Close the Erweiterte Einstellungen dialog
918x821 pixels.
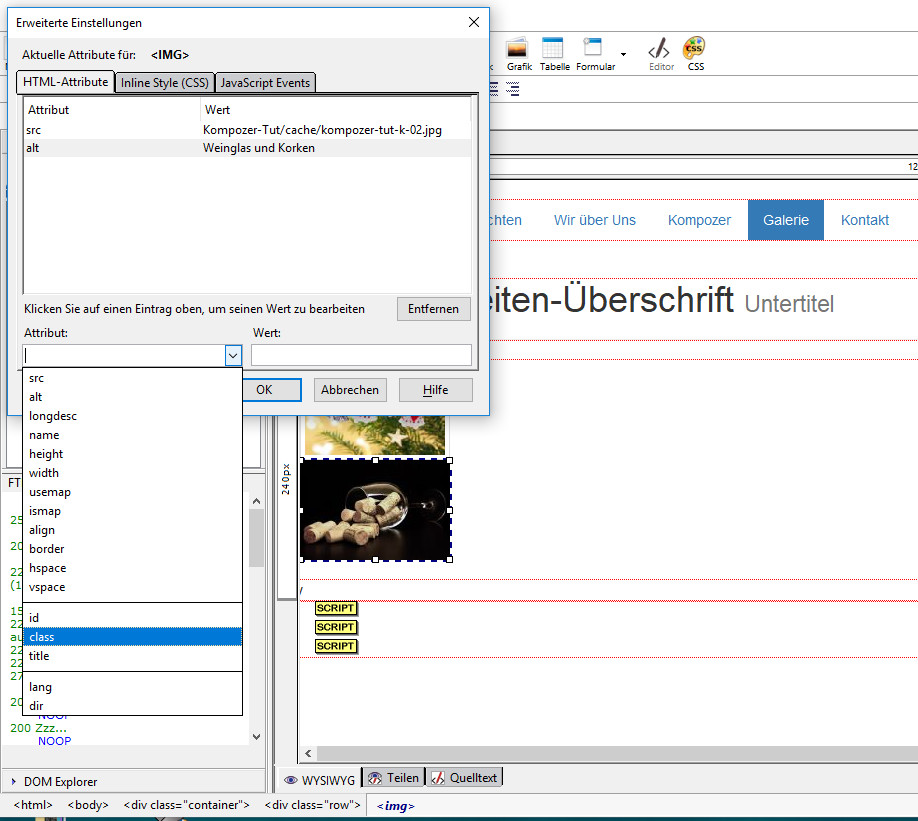click(474, 22)
